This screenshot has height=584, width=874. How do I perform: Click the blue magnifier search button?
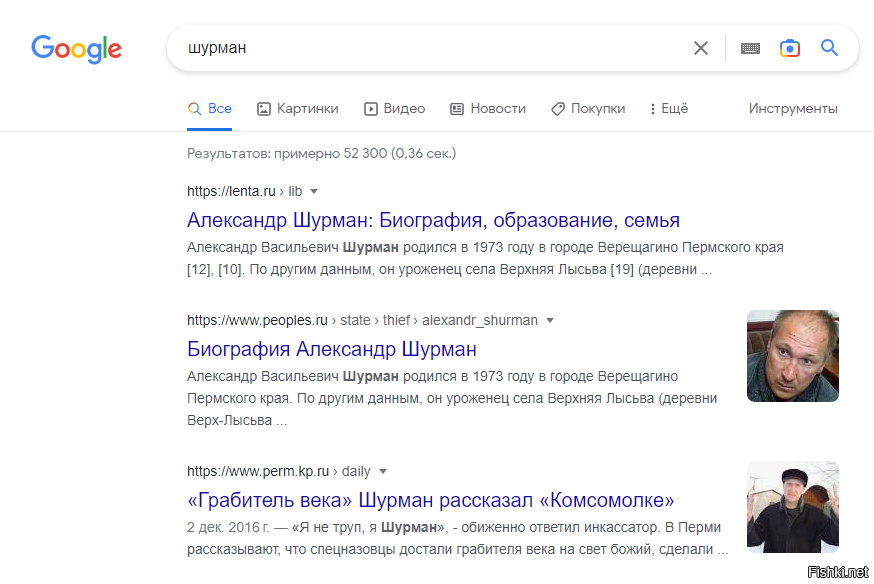coord(829,48)
